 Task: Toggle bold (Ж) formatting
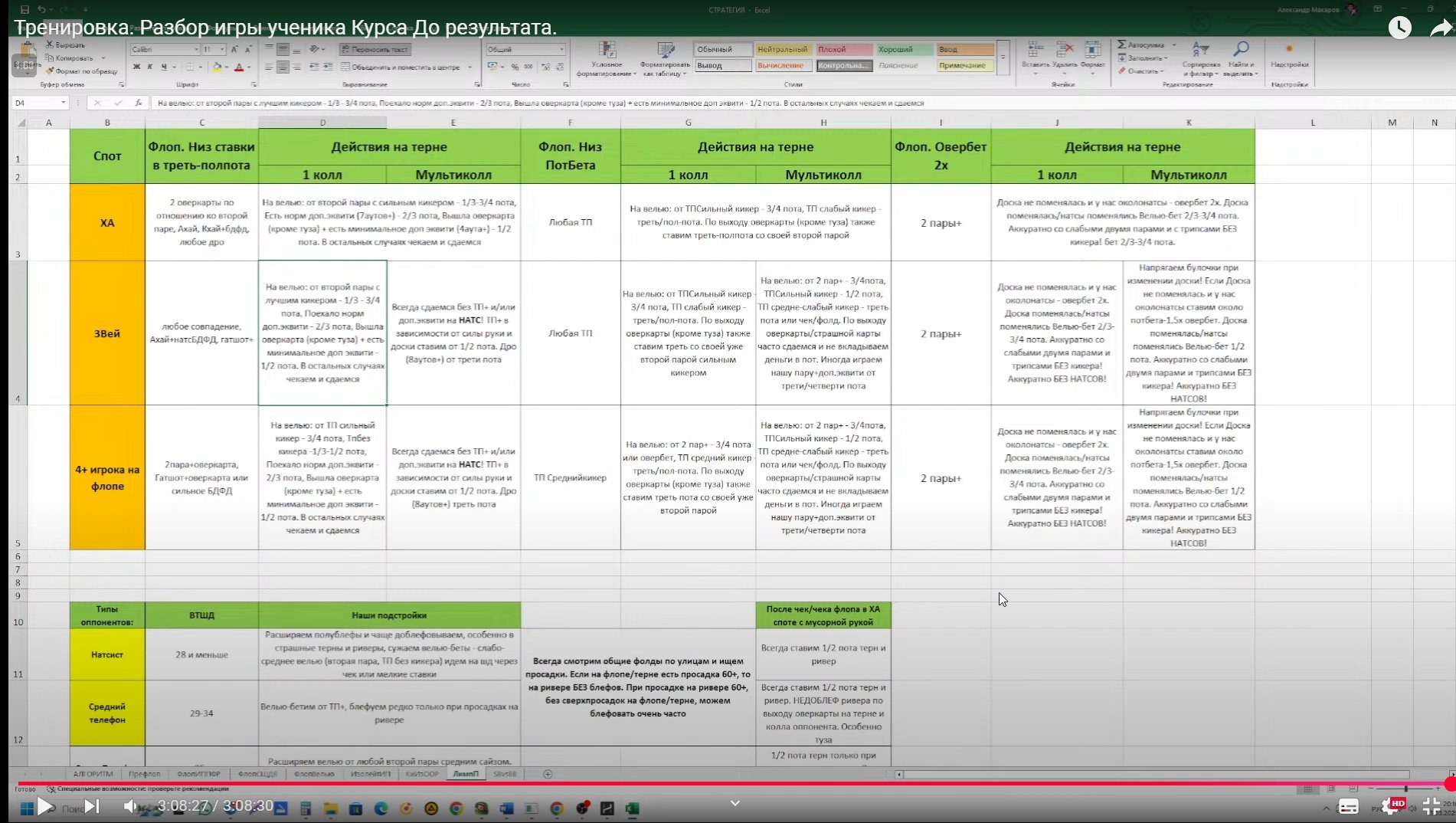[136, 67]
